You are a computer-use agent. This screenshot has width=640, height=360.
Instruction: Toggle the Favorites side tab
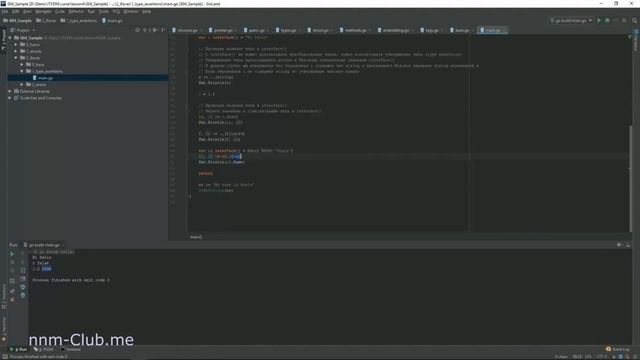tap(4, 329)
